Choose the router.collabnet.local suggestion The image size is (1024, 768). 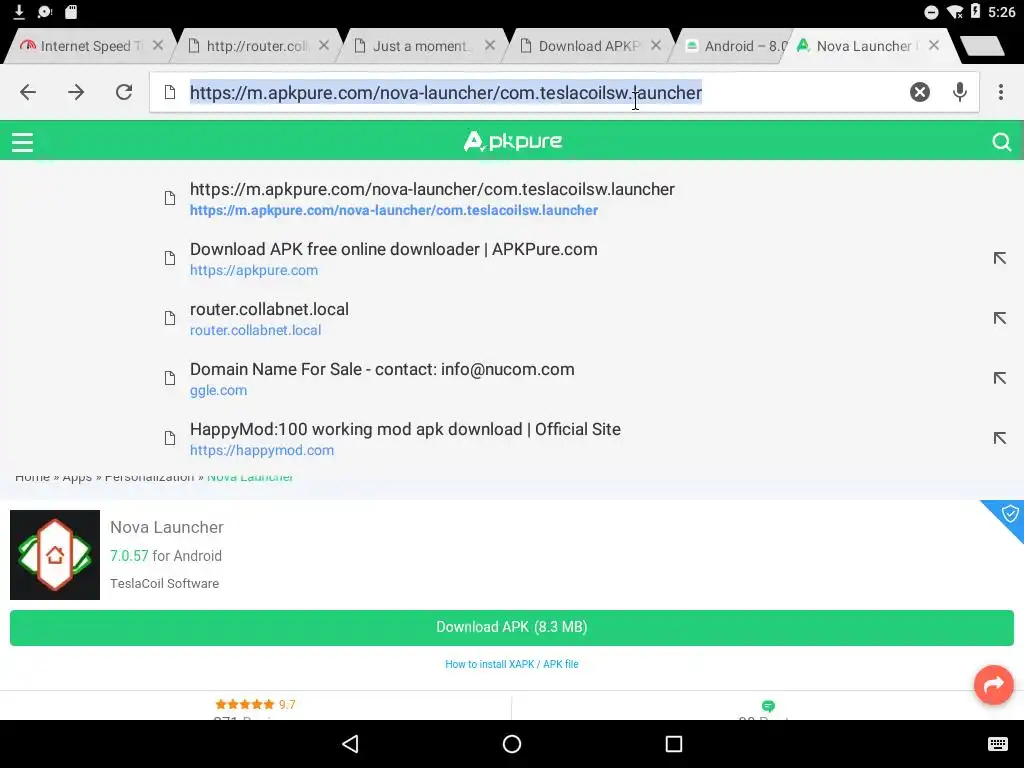point(512,319)
